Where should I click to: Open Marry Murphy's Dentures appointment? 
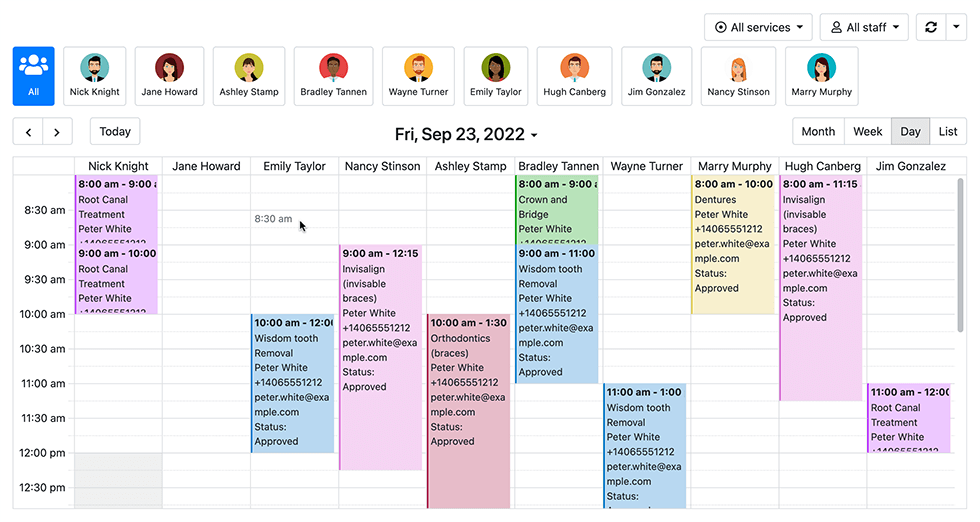coord(731,245)
